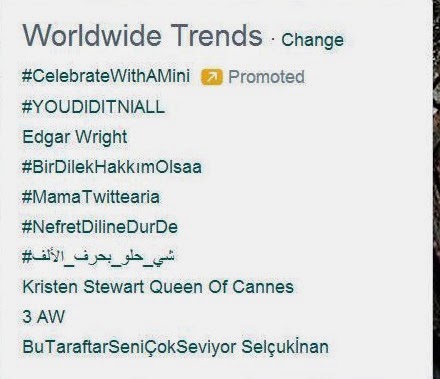This screenshot has height=379, width=440.
Task: Open BuTaraftarSeniÇokSeviyor Selçukİnan trend
Action: pos(175,347)
